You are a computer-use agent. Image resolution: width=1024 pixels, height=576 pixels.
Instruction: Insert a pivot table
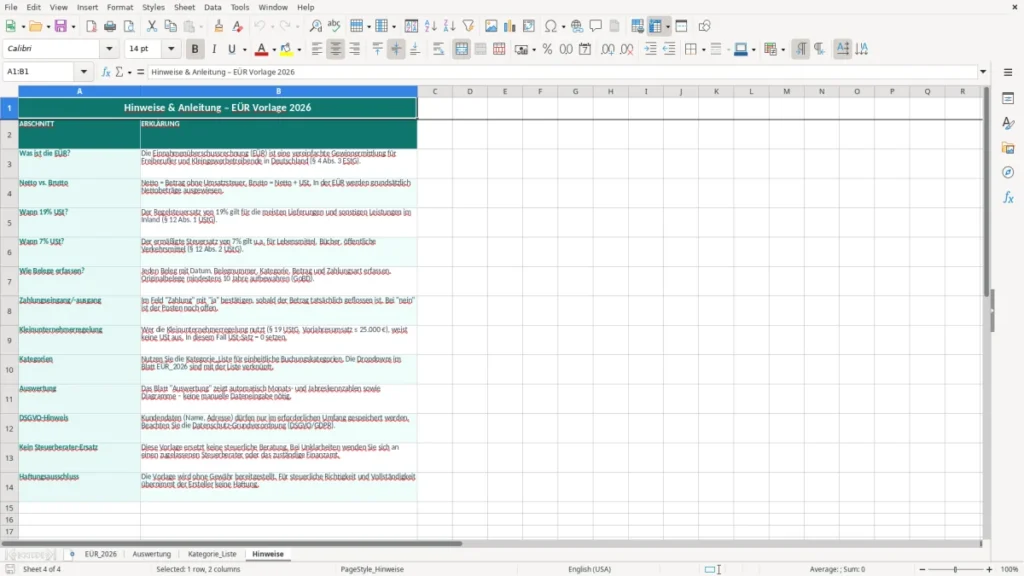point(528,26)
